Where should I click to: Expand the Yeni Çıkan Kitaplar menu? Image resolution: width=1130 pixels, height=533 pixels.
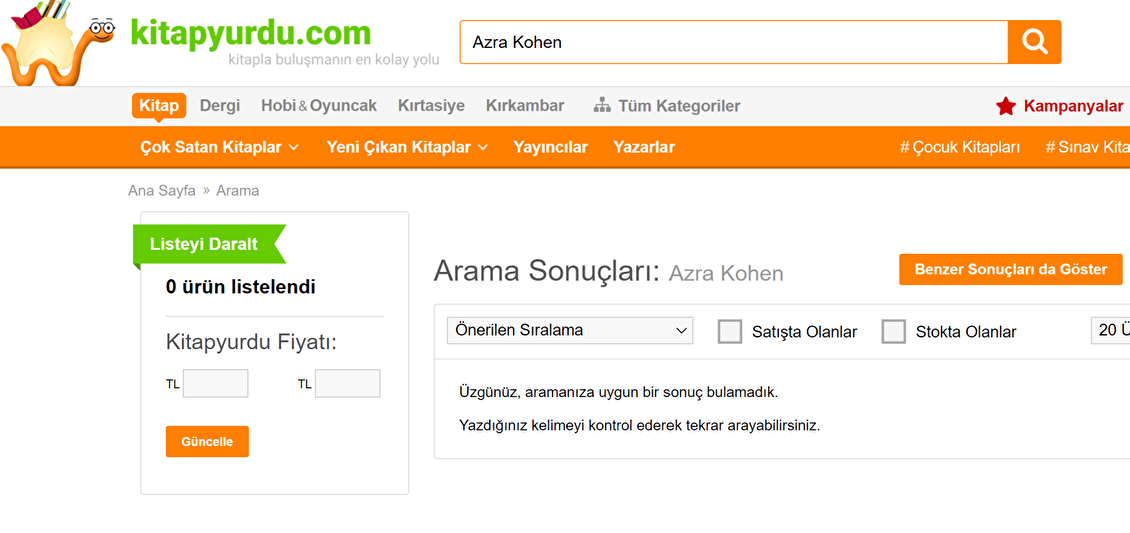click(407, 147)
